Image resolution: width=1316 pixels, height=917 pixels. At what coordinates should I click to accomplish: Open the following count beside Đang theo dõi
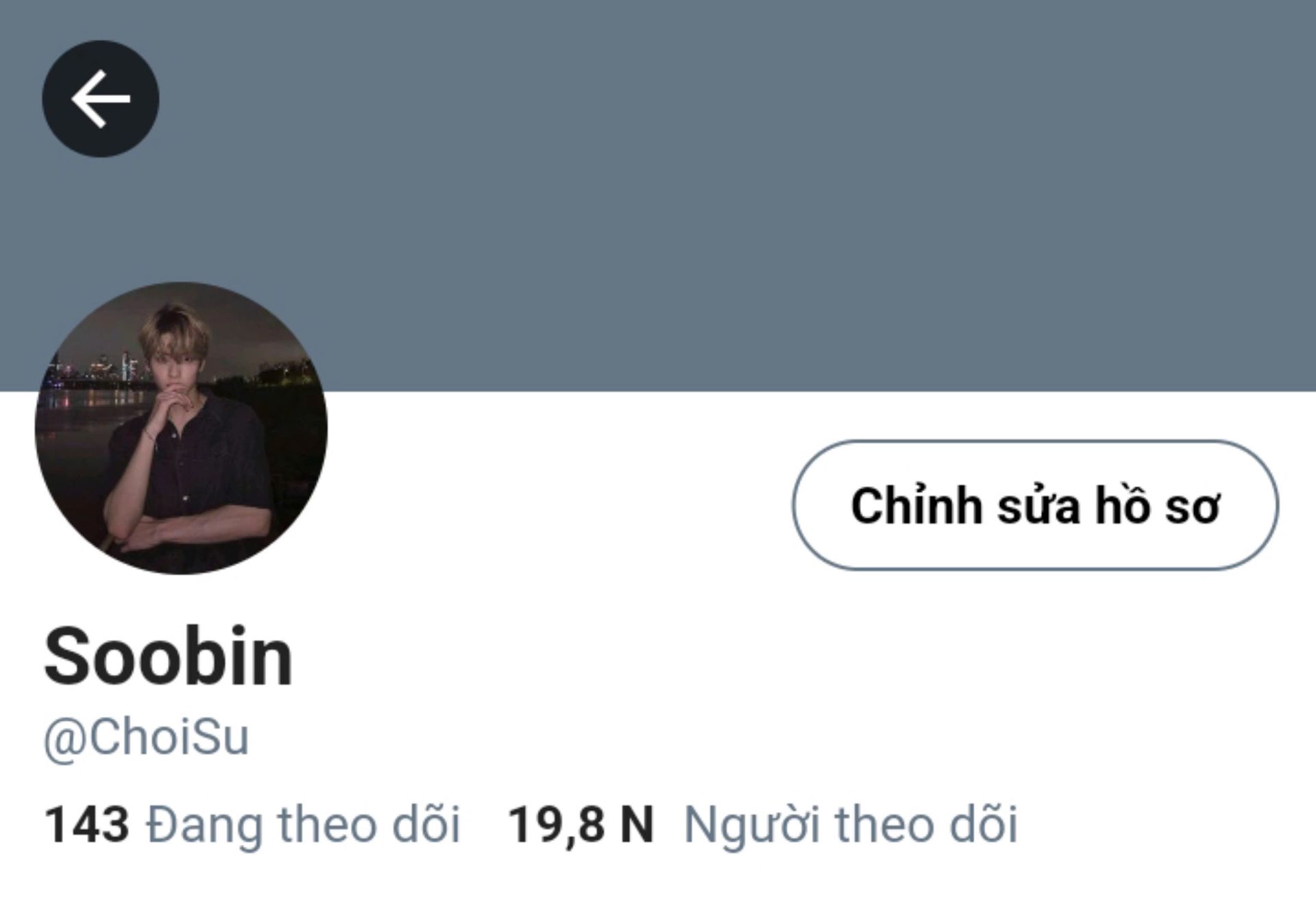click(x=86, y=824)
